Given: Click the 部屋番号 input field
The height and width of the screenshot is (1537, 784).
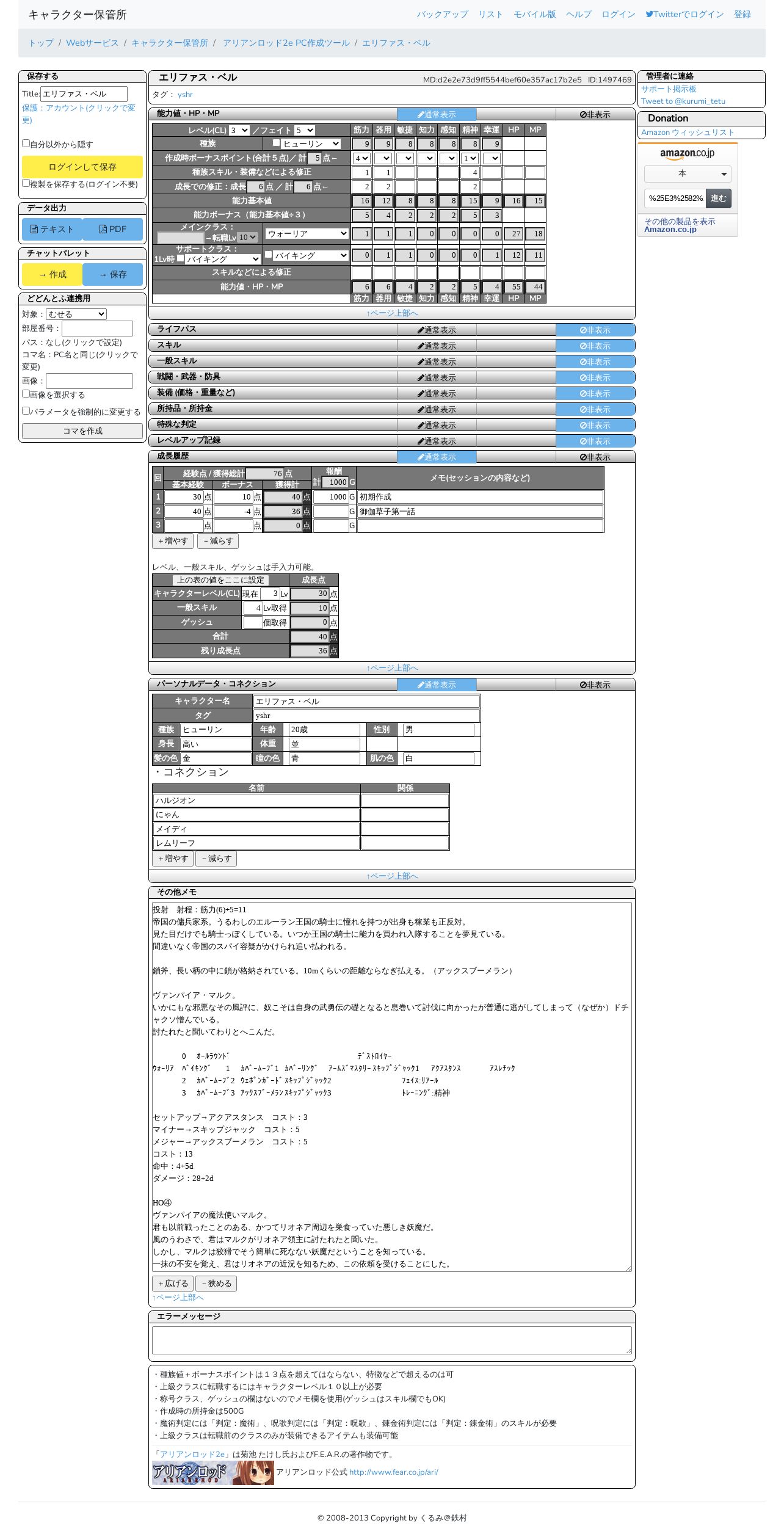Looking at the screenshot, I should [97, 329].
